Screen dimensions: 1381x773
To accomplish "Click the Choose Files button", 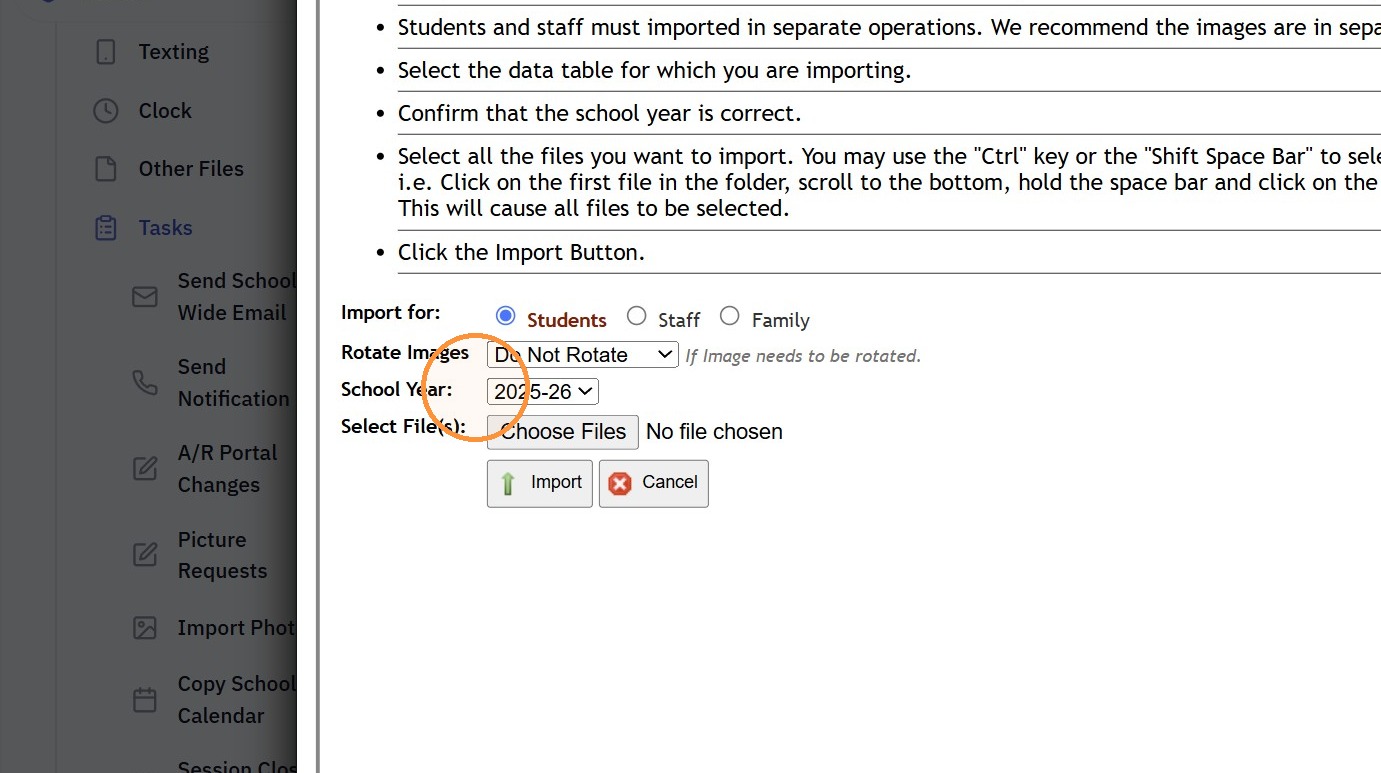I will (x=563, y=432).
